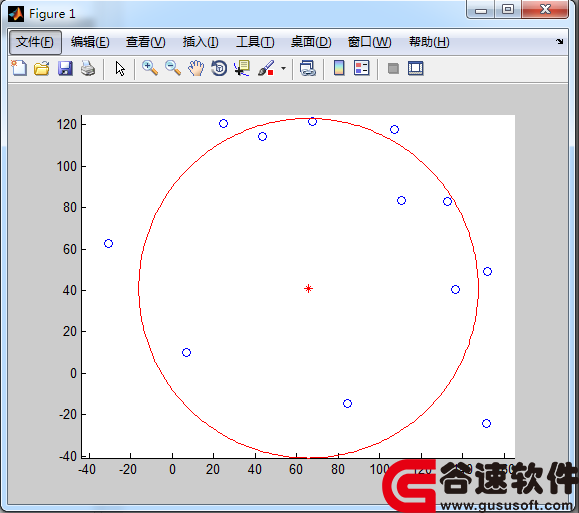The image size is (579, 513).
Task: Save the figure with the floppy icon
Action: pyautogui.click(x=65, y=68)
